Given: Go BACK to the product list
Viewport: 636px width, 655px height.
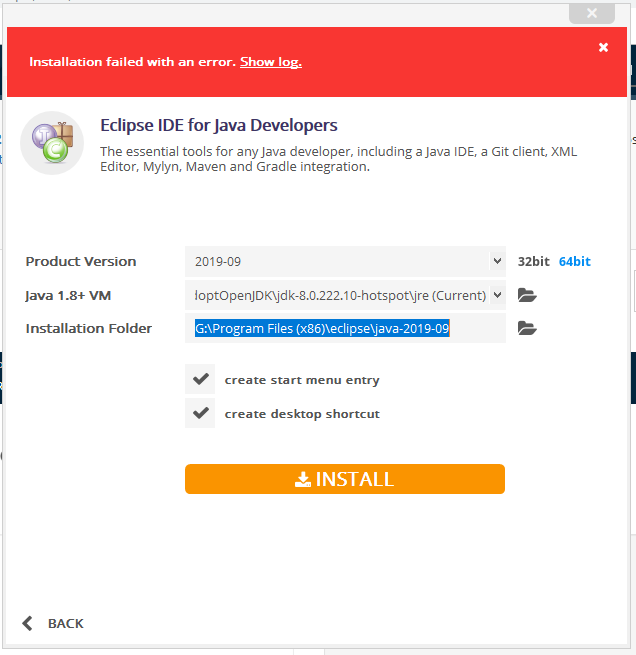Looking at the screenshot, I should (x=53, y=623).
